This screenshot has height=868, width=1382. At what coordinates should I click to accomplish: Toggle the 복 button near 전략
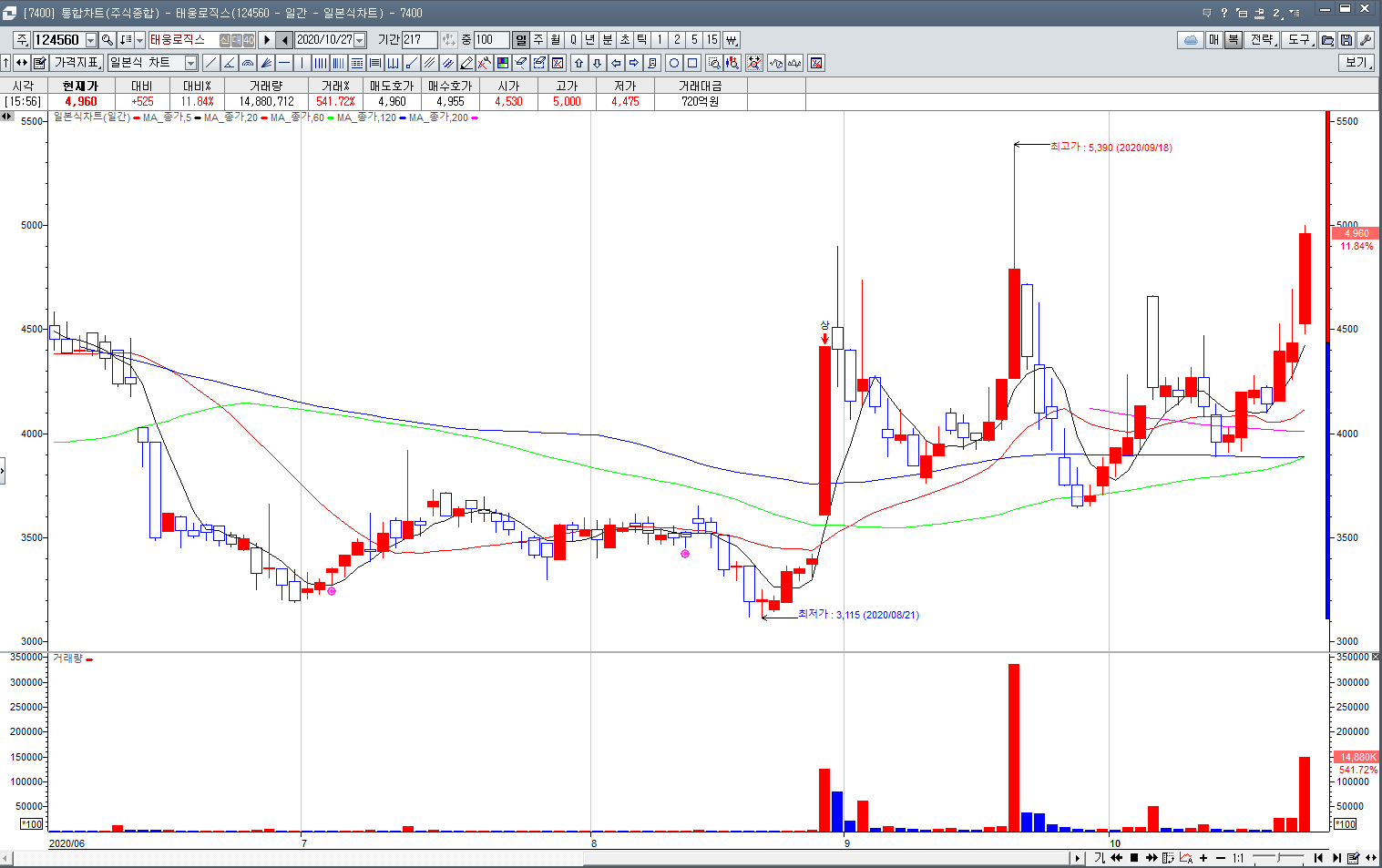tap(1233, 40)
